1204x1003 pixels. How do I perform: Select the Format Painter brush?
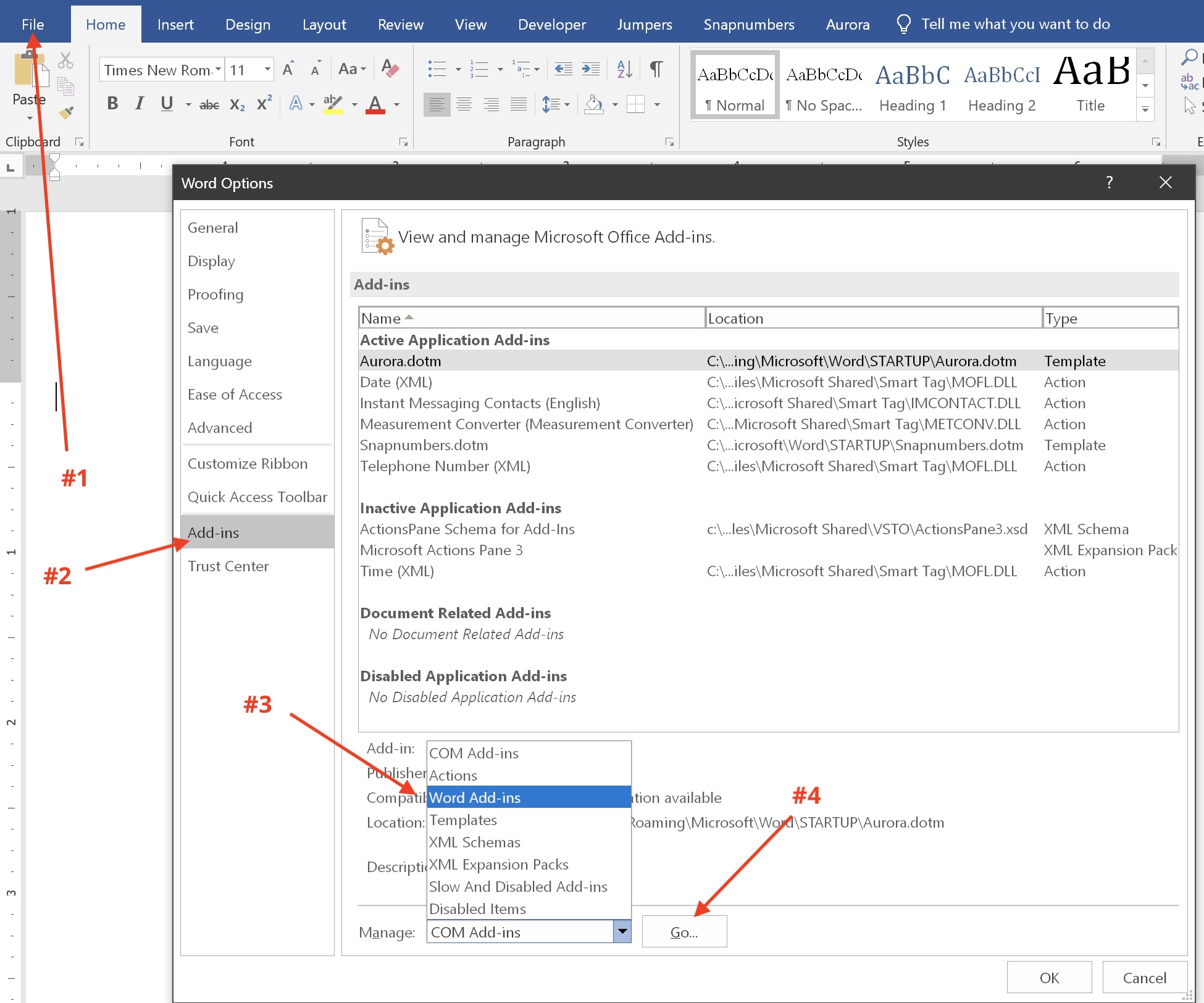pos(65,112)
